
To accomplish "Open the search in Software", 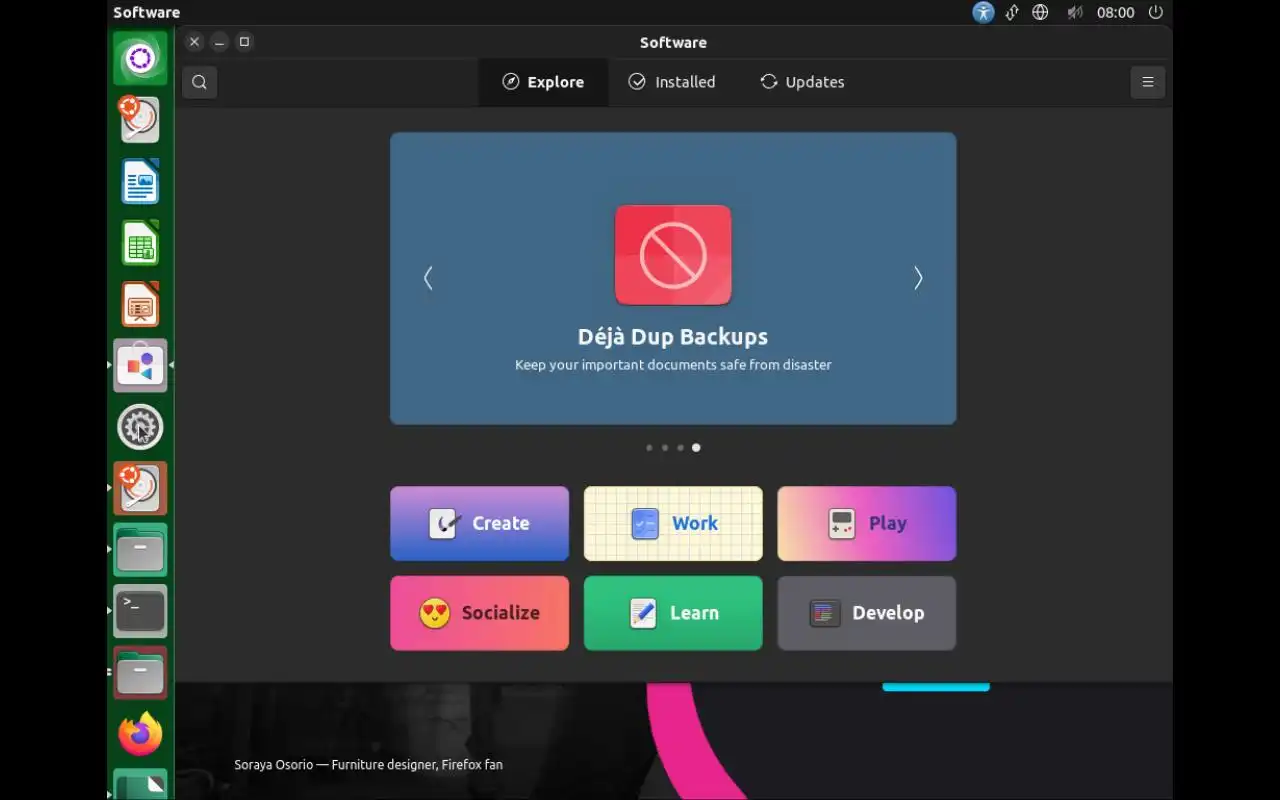I will tap(199, 82).
